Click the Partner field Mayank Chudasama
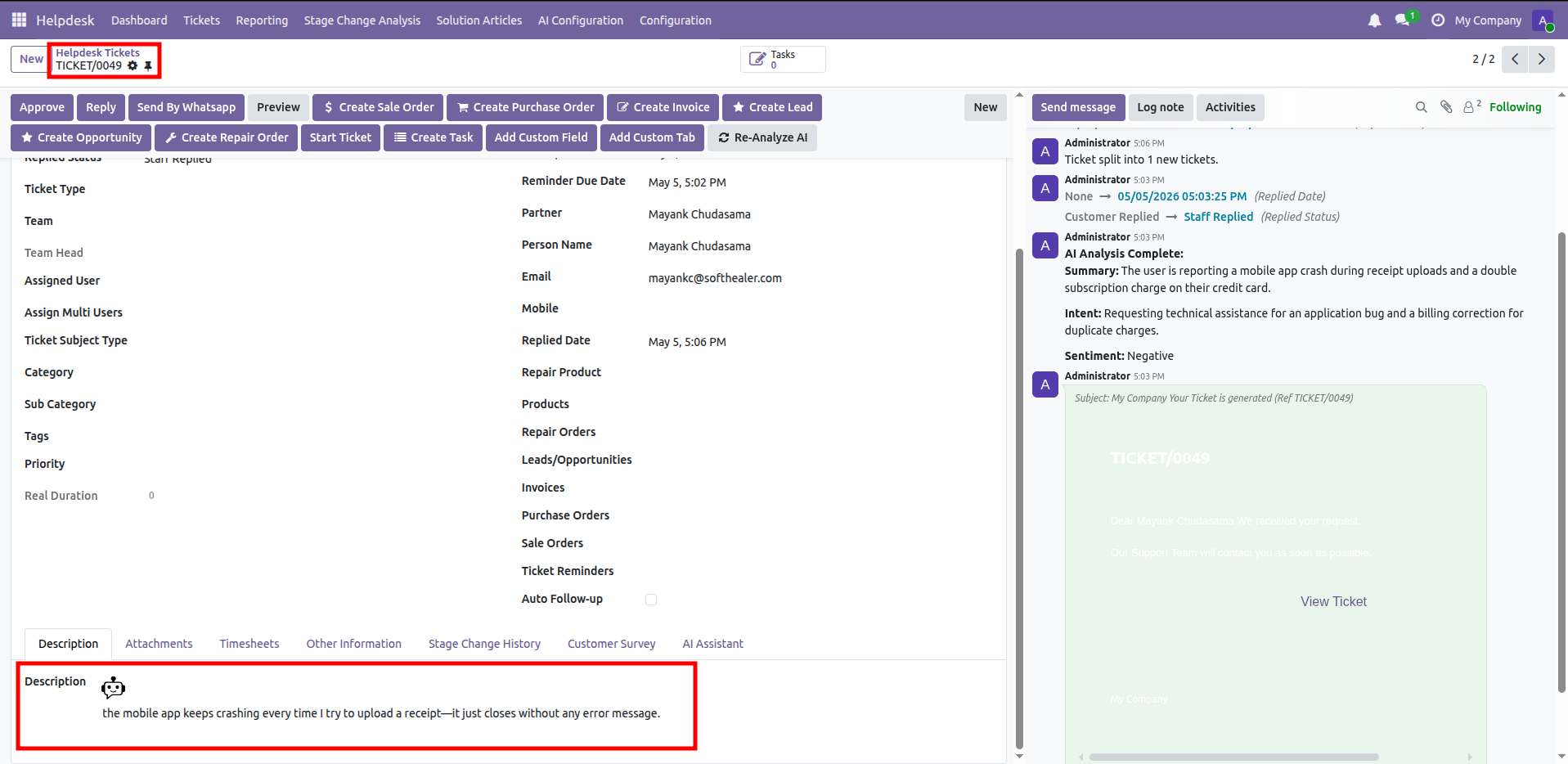 699,214
